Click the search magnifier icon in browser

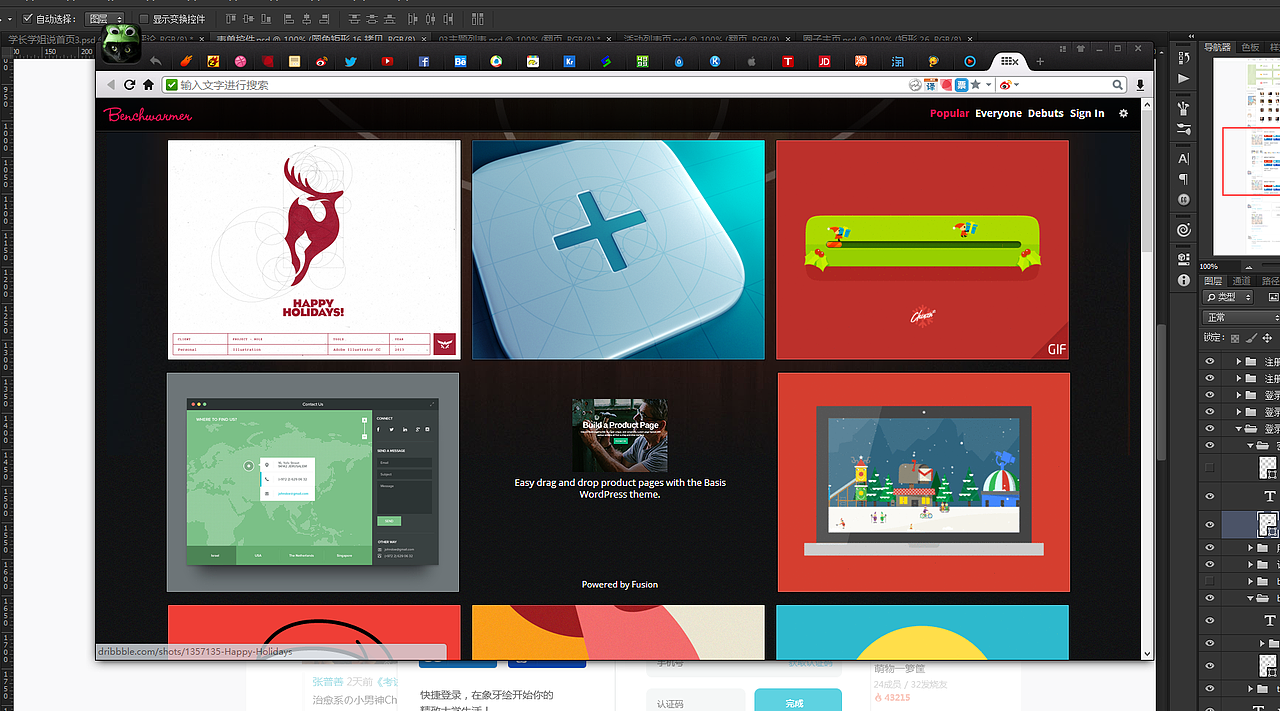[x=1119, y=85]
